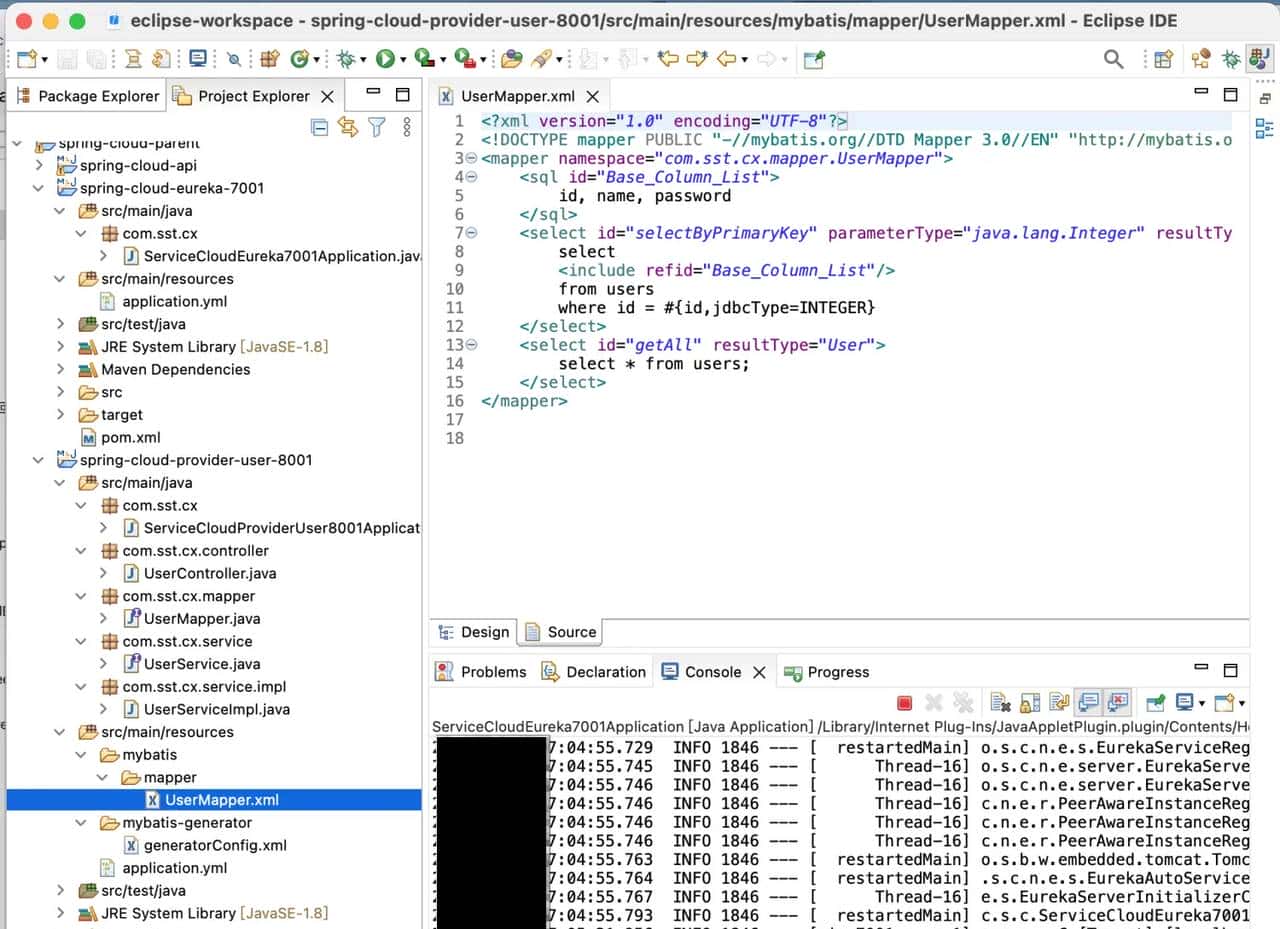Click the Clear Console icon
Screen dimensions: 1280x929
click(x=998, y=703)
